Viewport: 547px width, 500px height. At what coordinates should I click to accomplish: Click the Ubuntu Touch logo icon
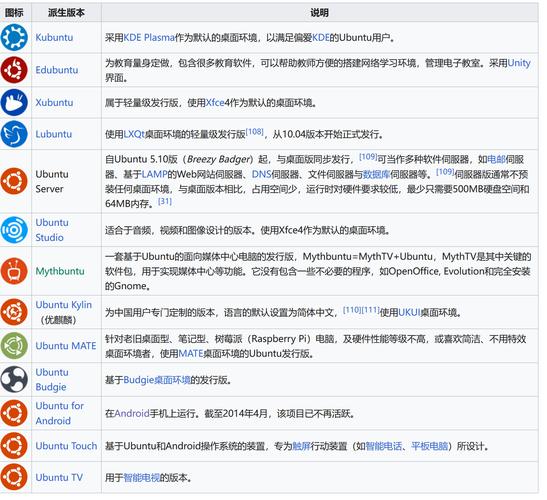pos(14,446)
